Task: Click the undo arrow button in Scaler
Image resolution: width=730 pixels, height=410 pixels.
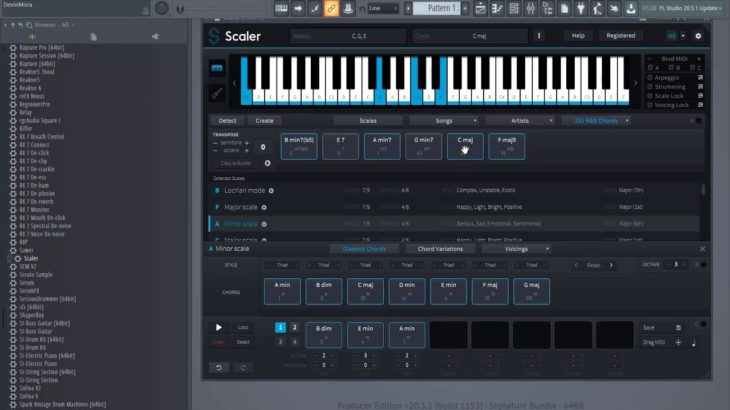Action: [x=219, y=367]
